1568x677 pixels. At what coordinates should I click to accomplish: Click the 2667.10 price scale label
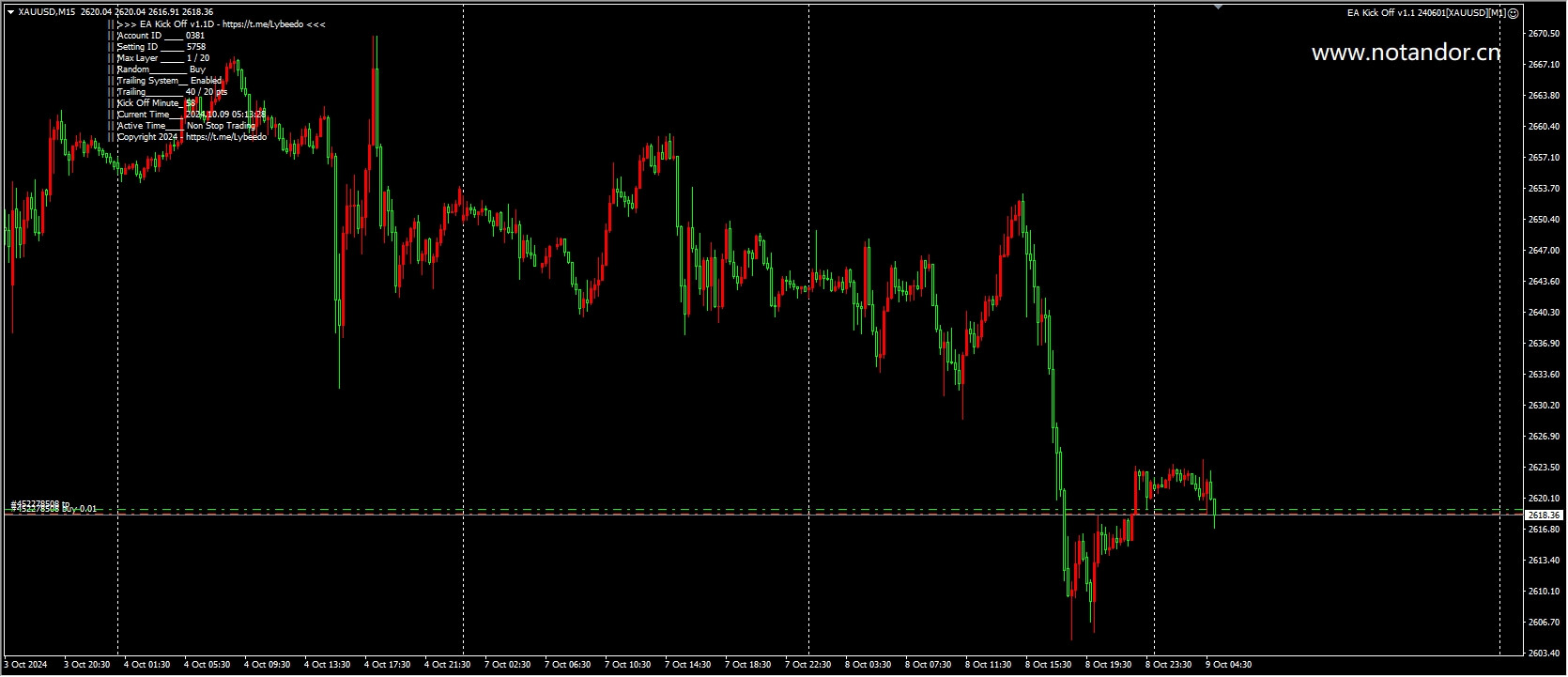point(1544,65)
